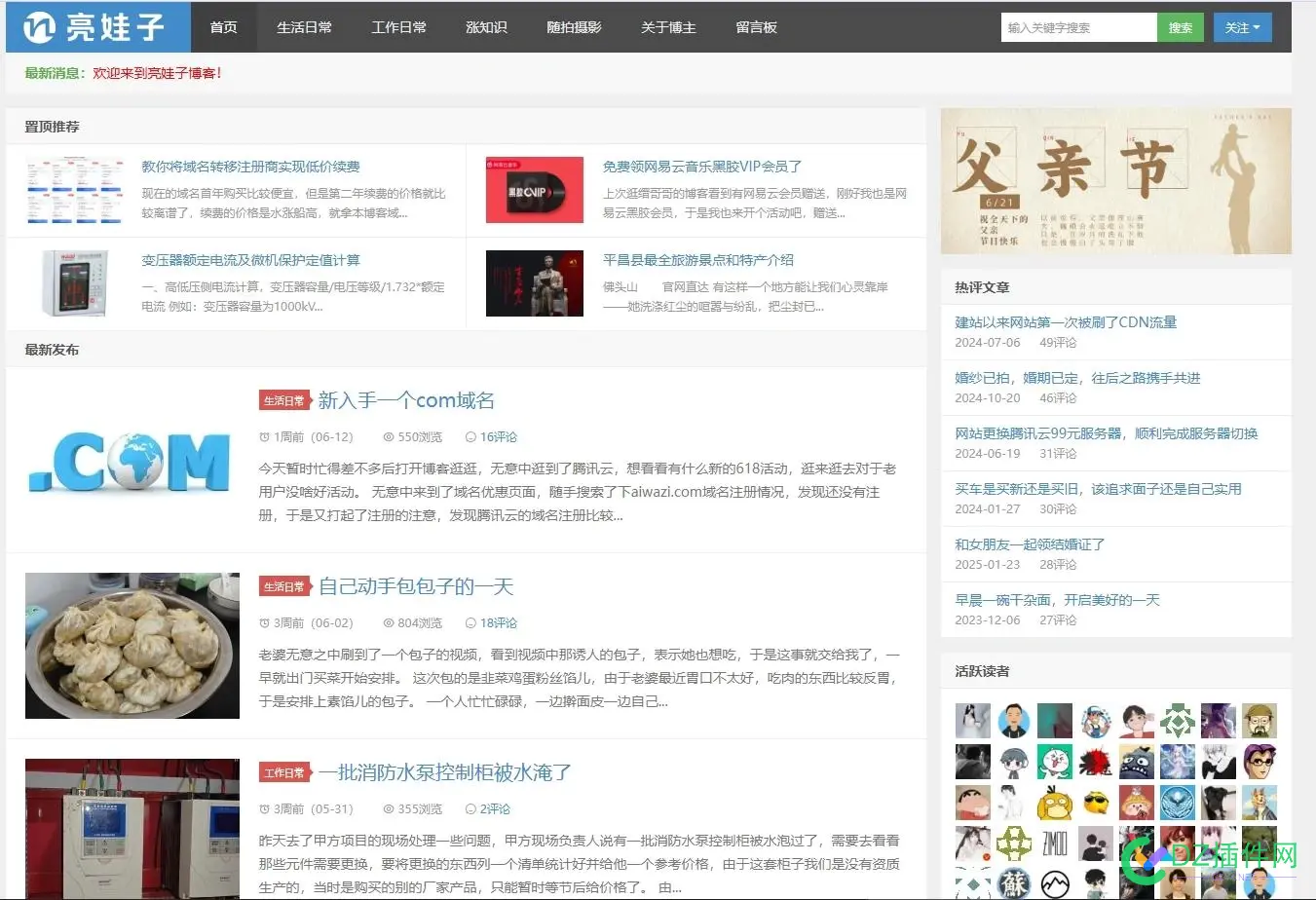Click the 工作日常 badge on the 消防水泵 post
1316x900 pixels.
[x=283, y=771]
